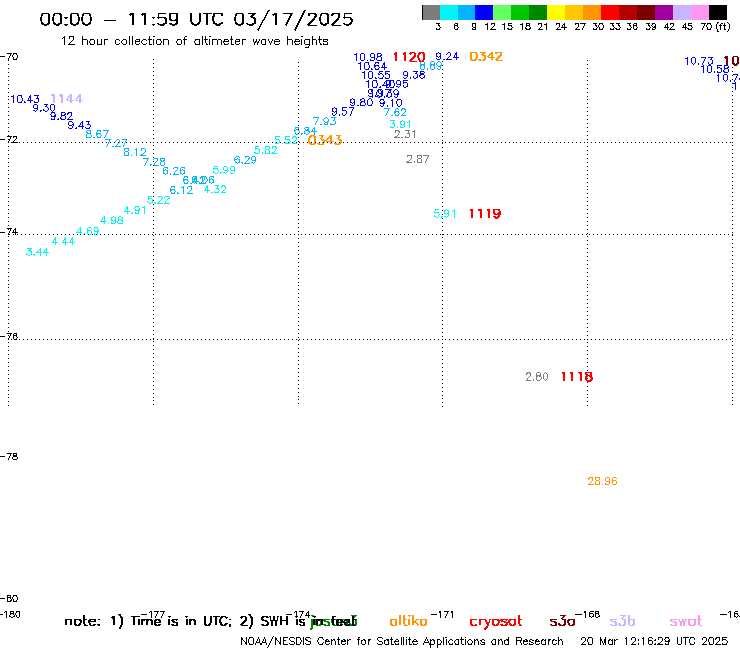Click the wave height value '7.28'
This screenshot has width=740, height=650.
[154, 162]
